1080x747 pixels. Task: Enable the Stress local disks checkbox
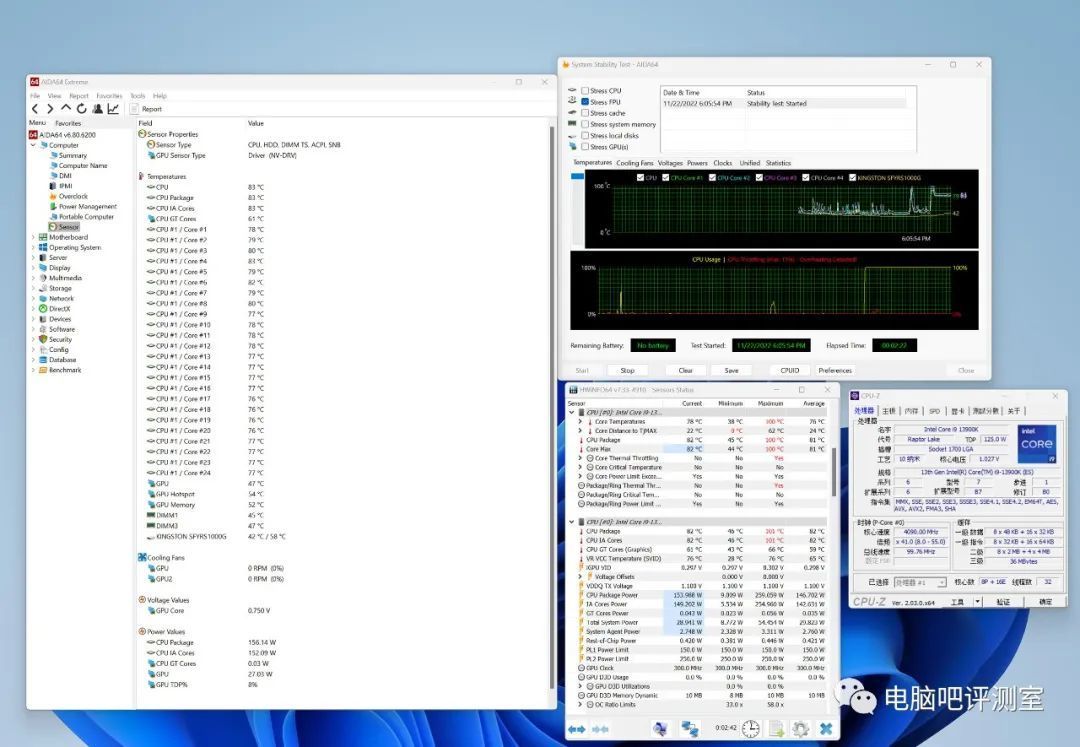coord(585,136)
